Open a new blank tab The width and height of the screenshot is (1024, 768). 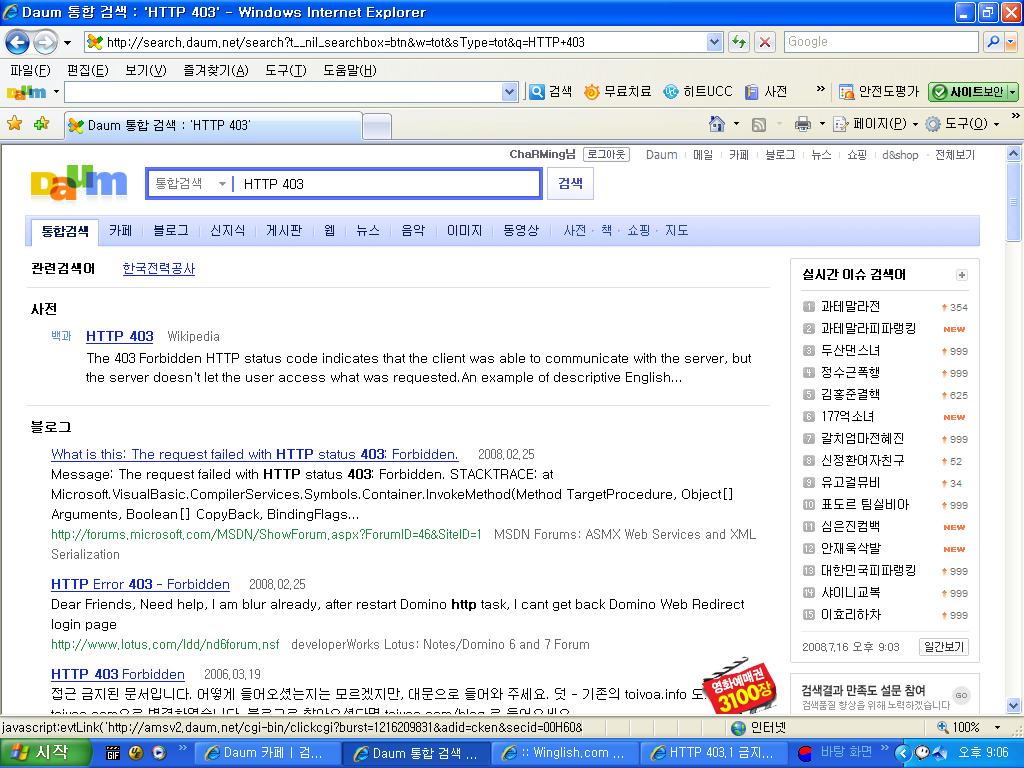pyautogui.click(x=377, y=126)
